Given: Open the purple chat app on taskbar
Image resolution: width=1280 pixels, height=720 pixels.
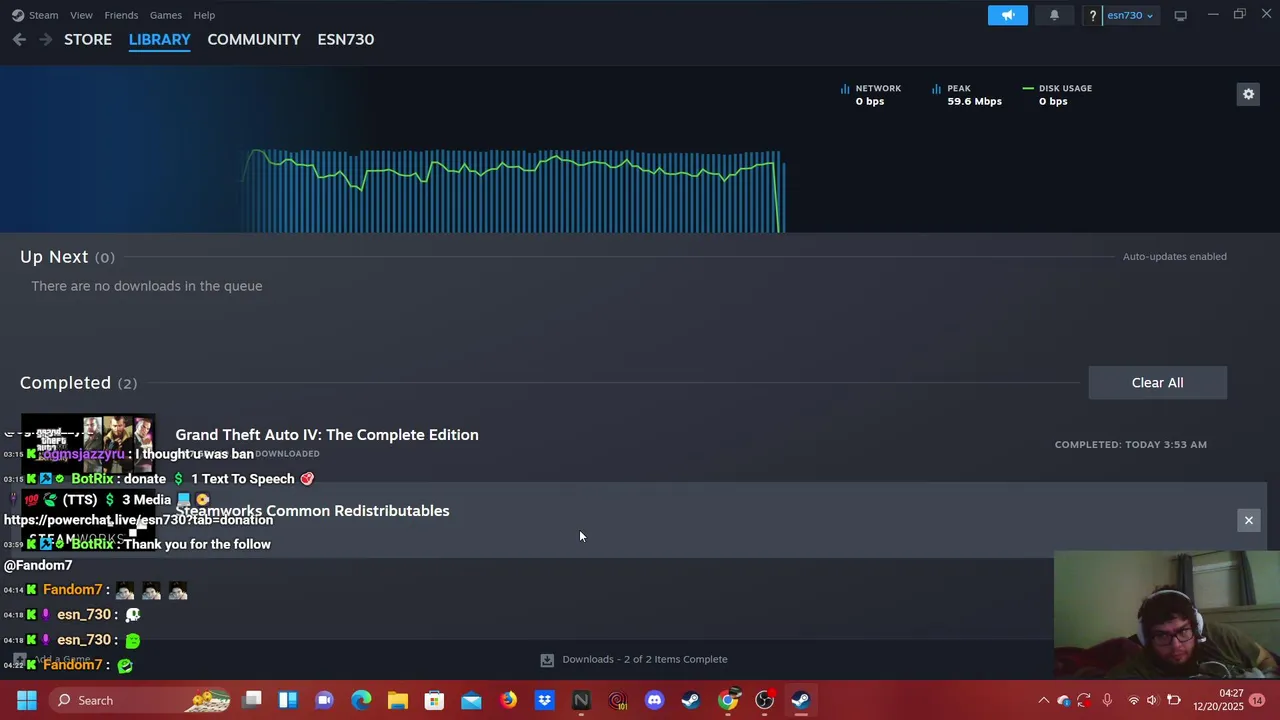Looking at the screenshot, I should pyautogui.click(x=325, y=700).
